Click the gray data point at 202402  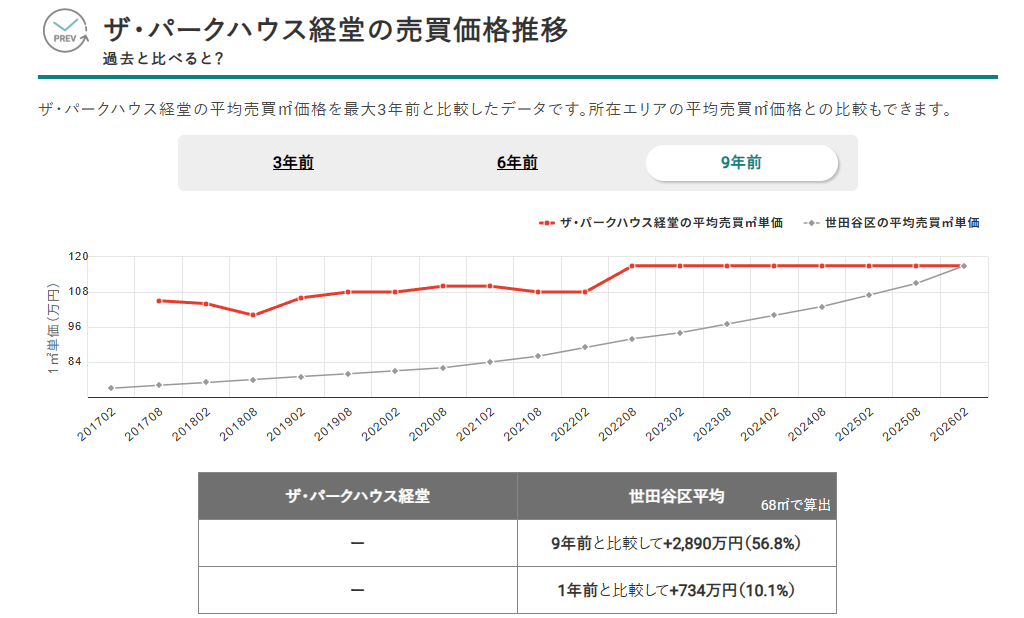774,315
